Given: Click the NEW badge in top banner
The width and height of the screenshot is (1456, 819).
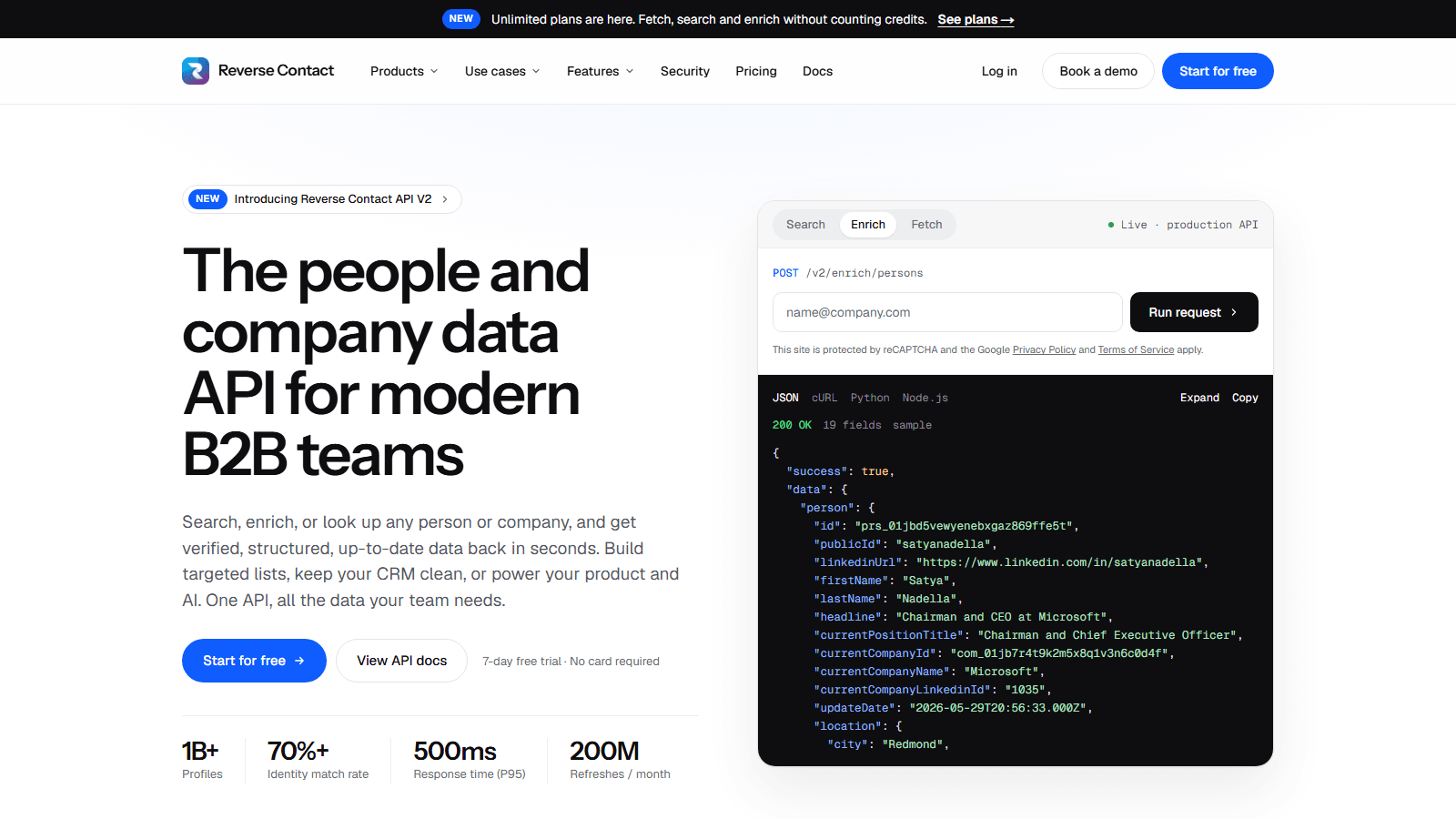Looking at the screenshot, I should pos(461,19).
